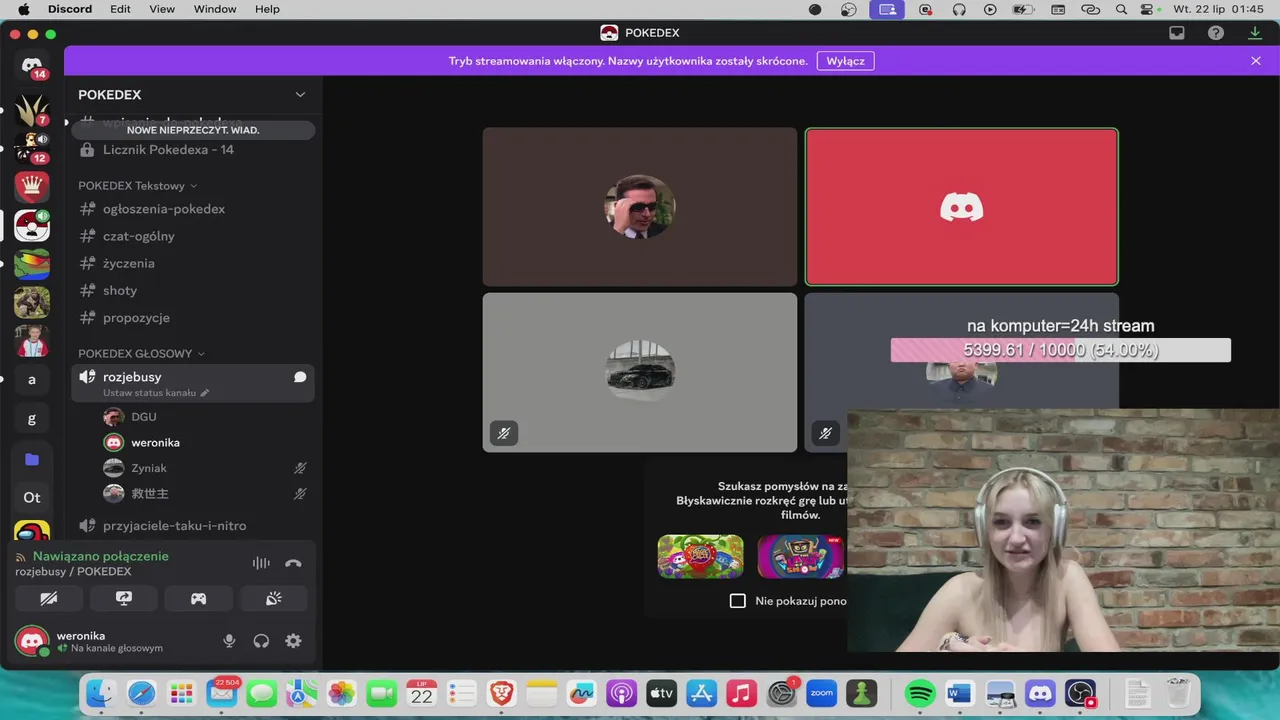Image resolution: width=1280 pixels, height=720 pixels.
Task: Open the soundboard icon
Action: [274, 598]
